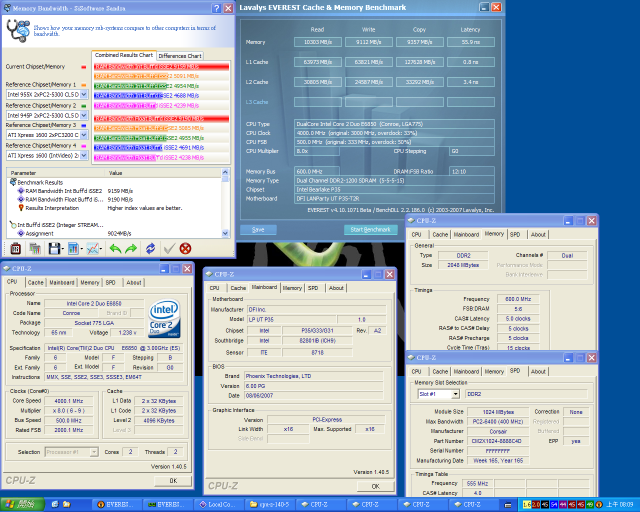Click the Save button in EVEREST benchmark window
Image resolution: width=640 pixels, height=512 pixels.
coord(258,230)
